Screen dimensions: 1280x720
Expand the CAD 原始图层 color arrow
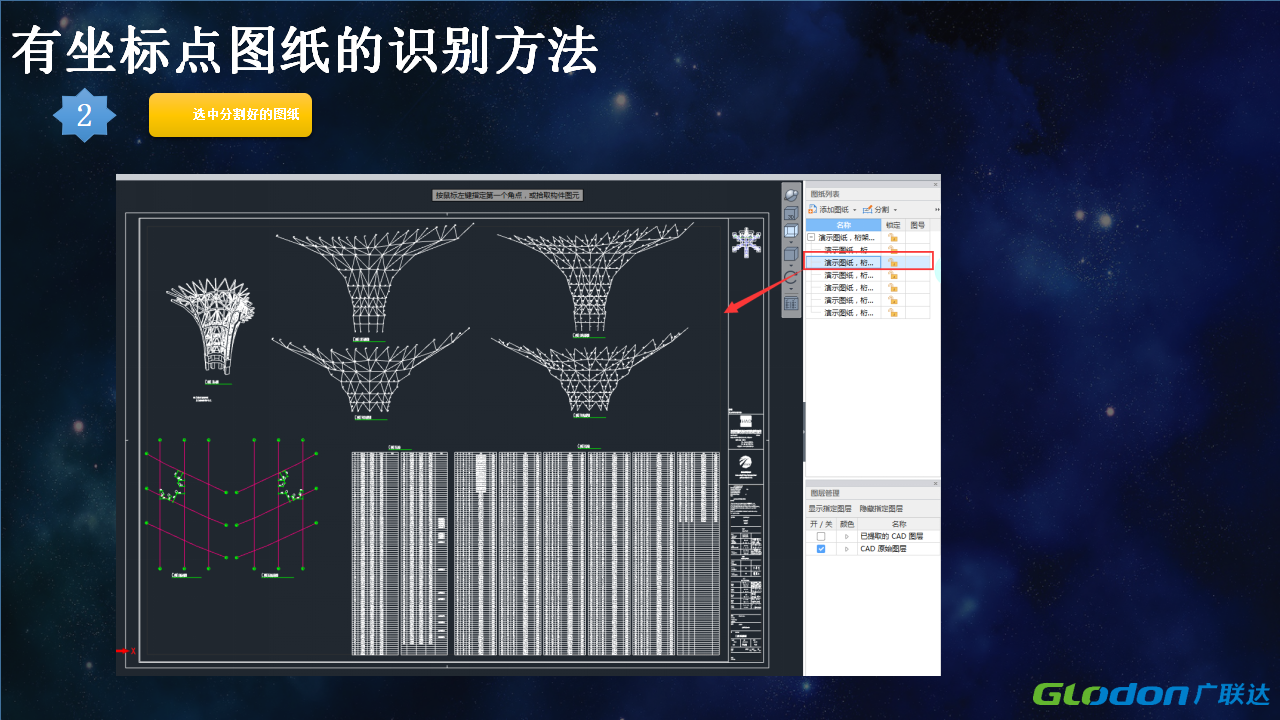[x=847, y=549]
